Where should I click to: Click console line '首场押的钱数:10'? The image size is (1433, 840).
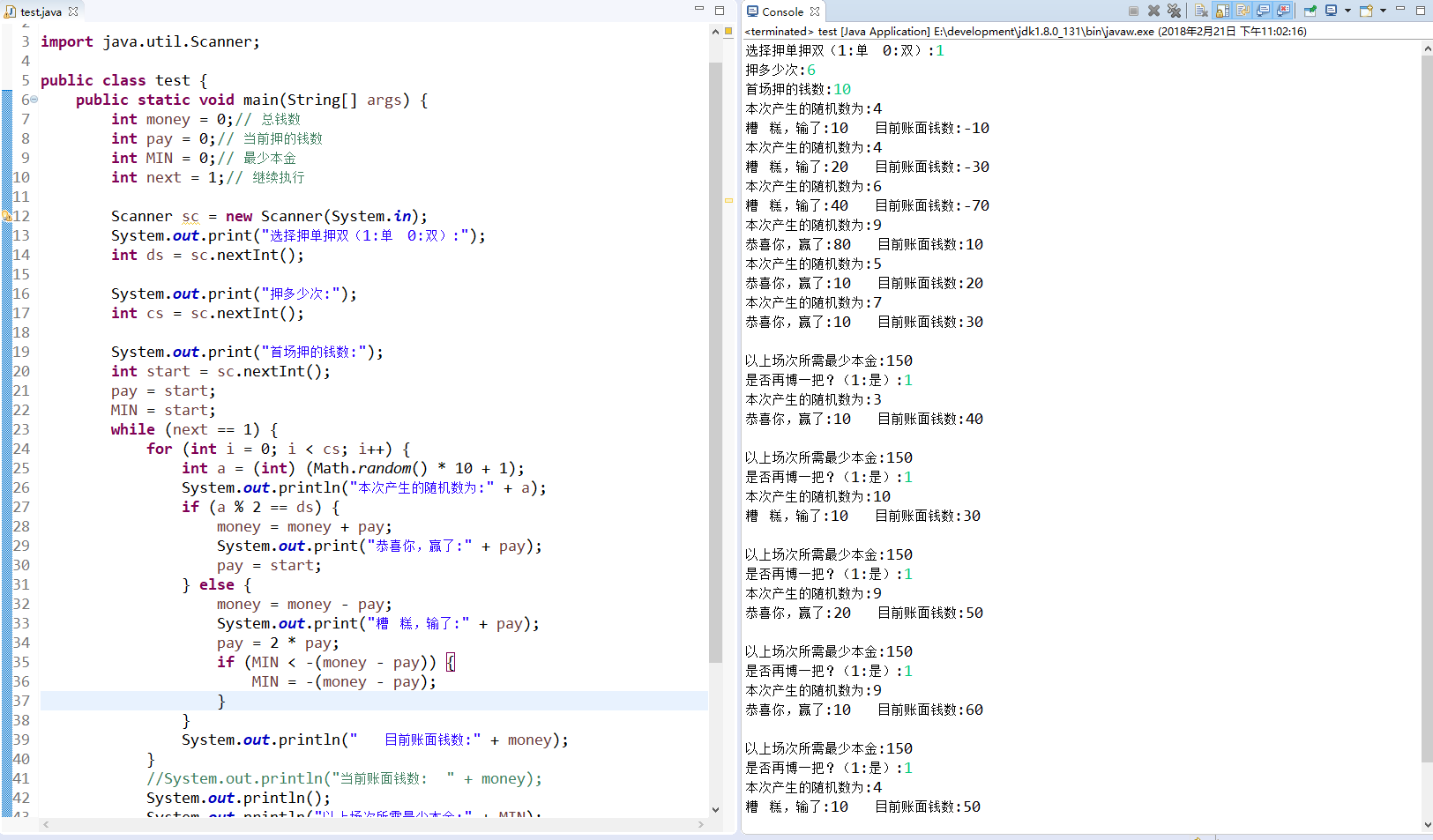pos(798,89)
